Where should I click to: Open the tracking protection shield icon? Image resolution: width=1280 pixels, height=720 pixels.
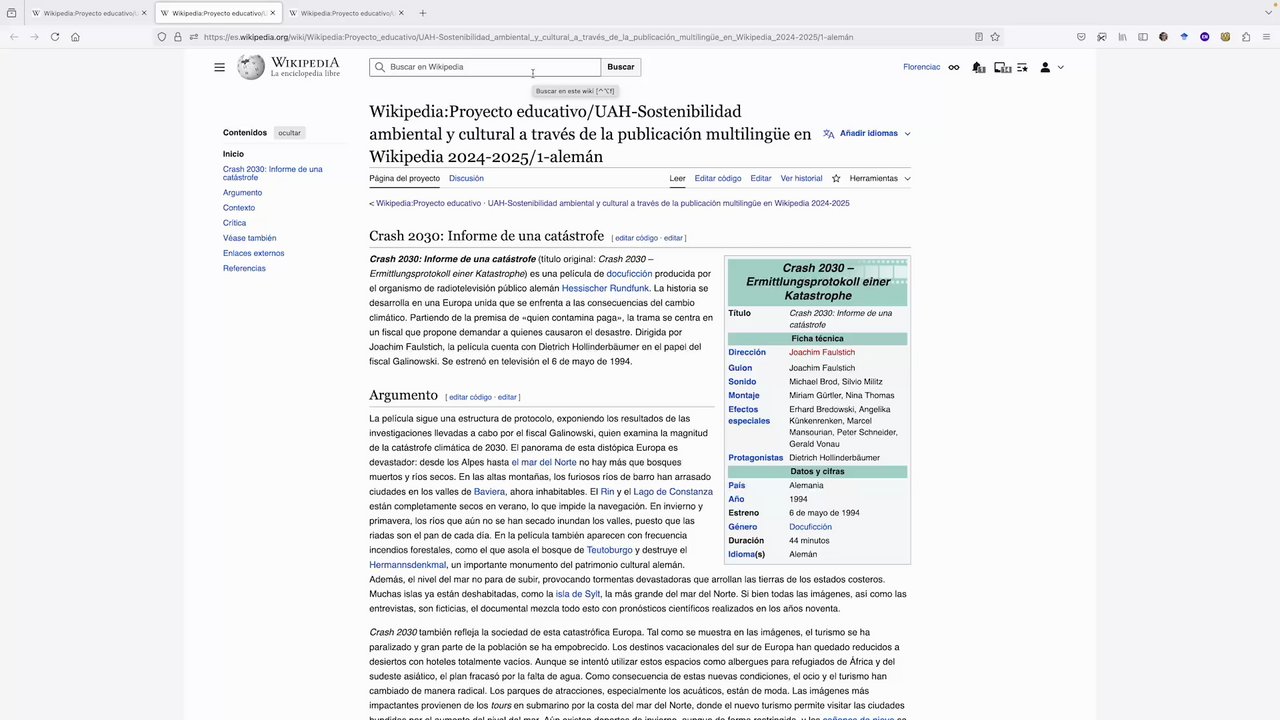click(x=161, y=37)
